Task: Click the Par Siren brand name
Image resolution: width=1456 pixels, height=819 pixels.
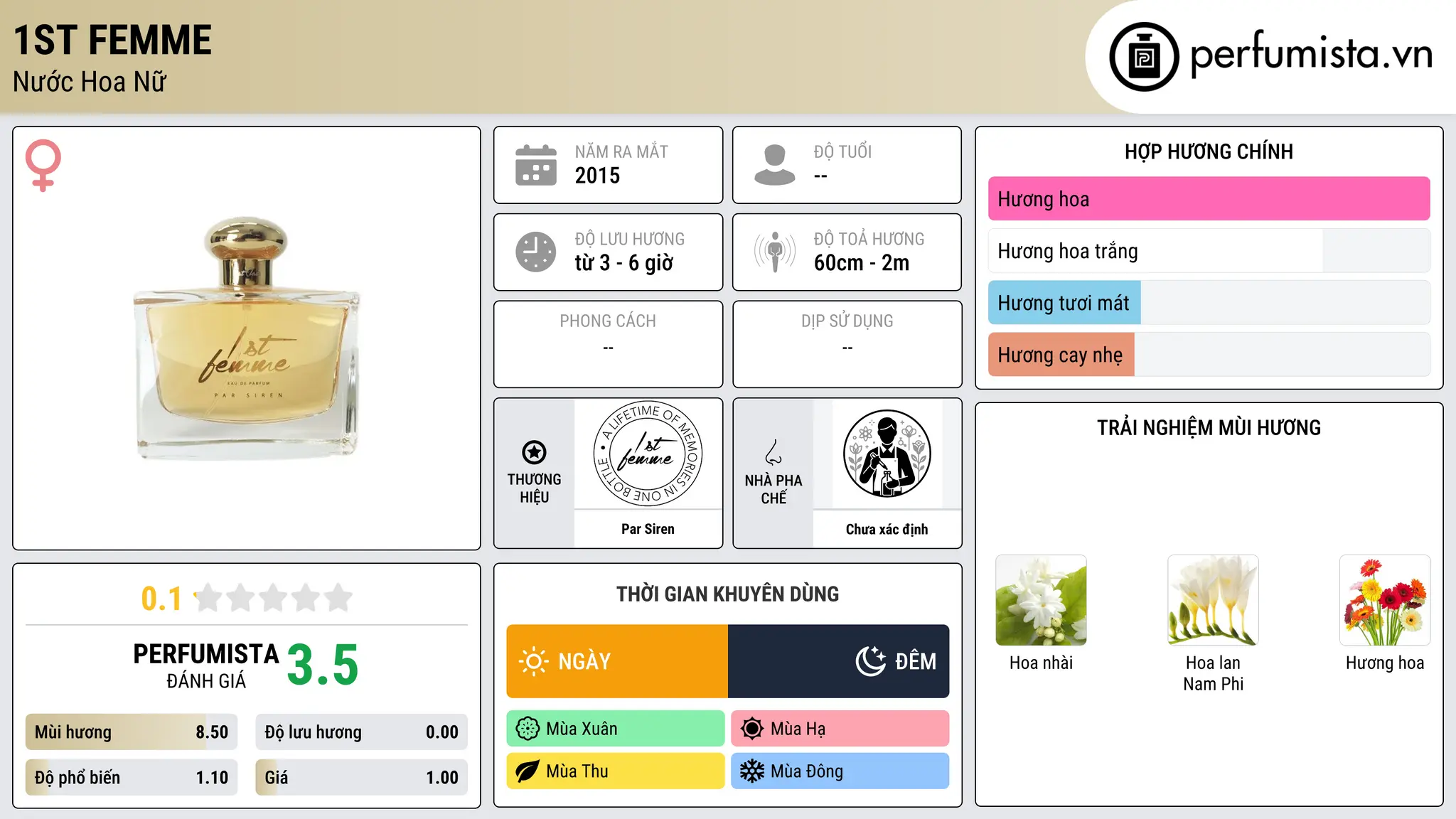Action: 648,529
